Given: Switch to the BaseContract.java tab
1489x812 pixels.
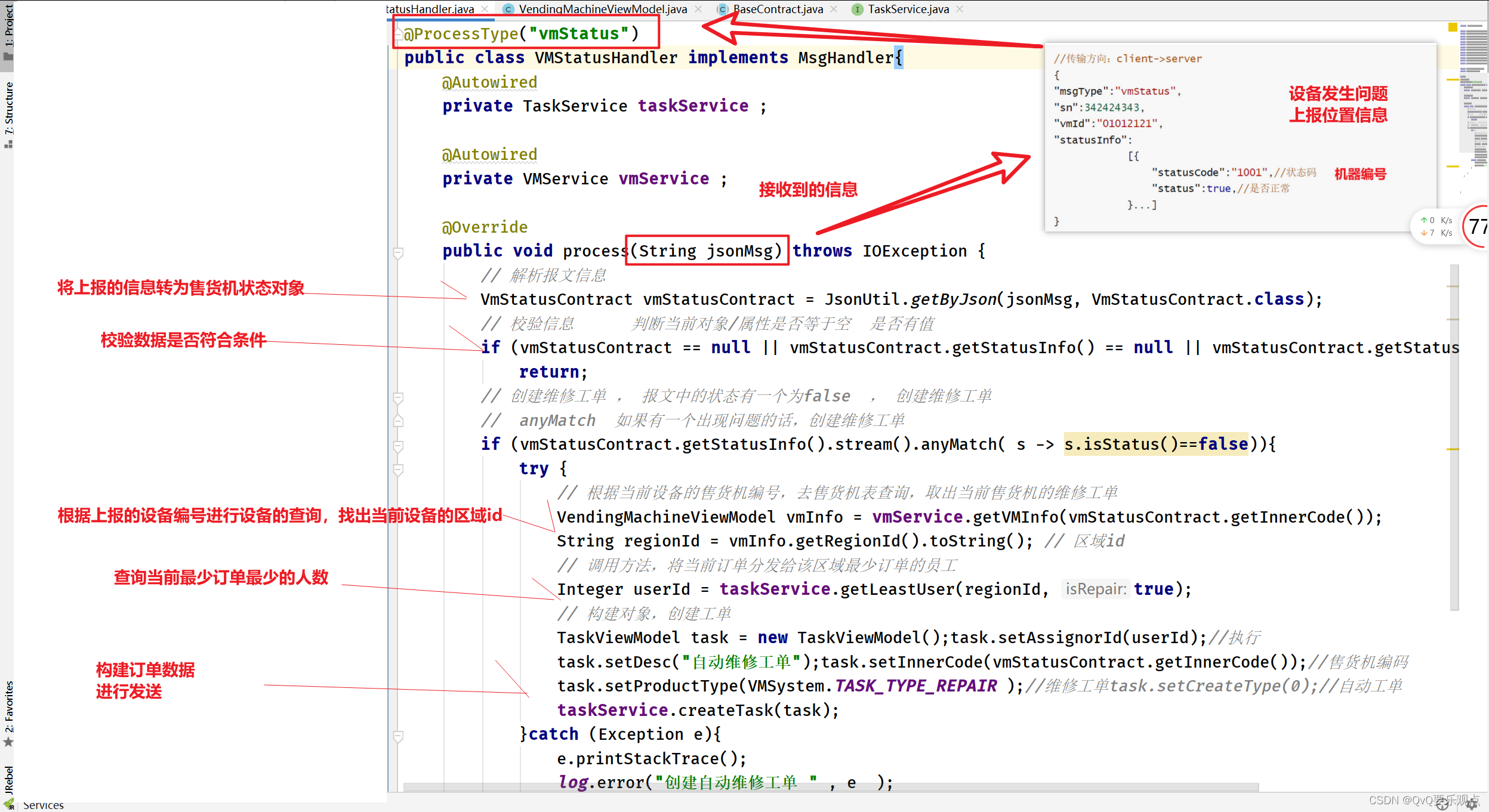Looking at the screenshot, I should point(778,9).
